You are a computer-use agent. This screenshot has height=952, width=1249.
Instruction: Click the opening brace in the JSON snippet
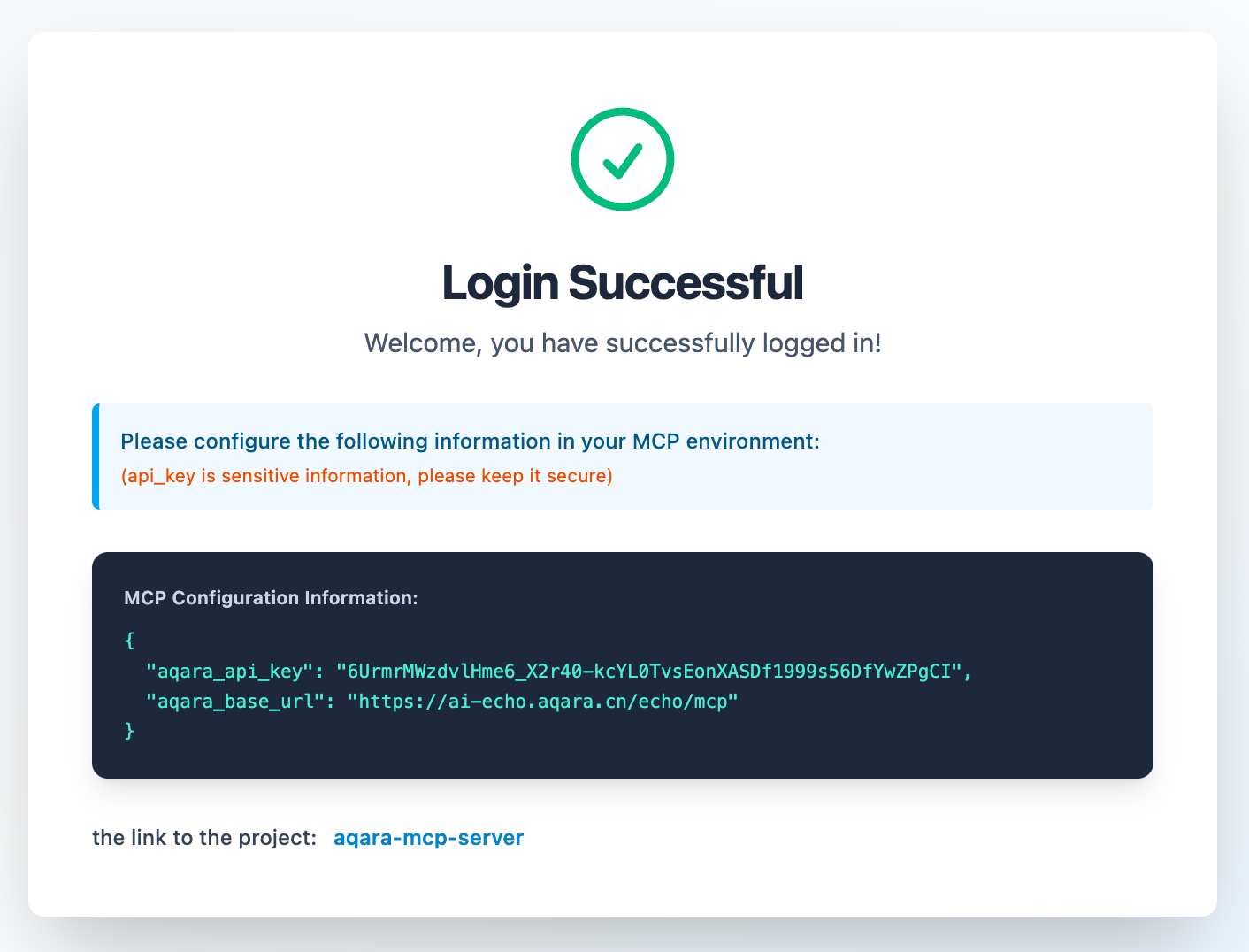tap(129, 641)
